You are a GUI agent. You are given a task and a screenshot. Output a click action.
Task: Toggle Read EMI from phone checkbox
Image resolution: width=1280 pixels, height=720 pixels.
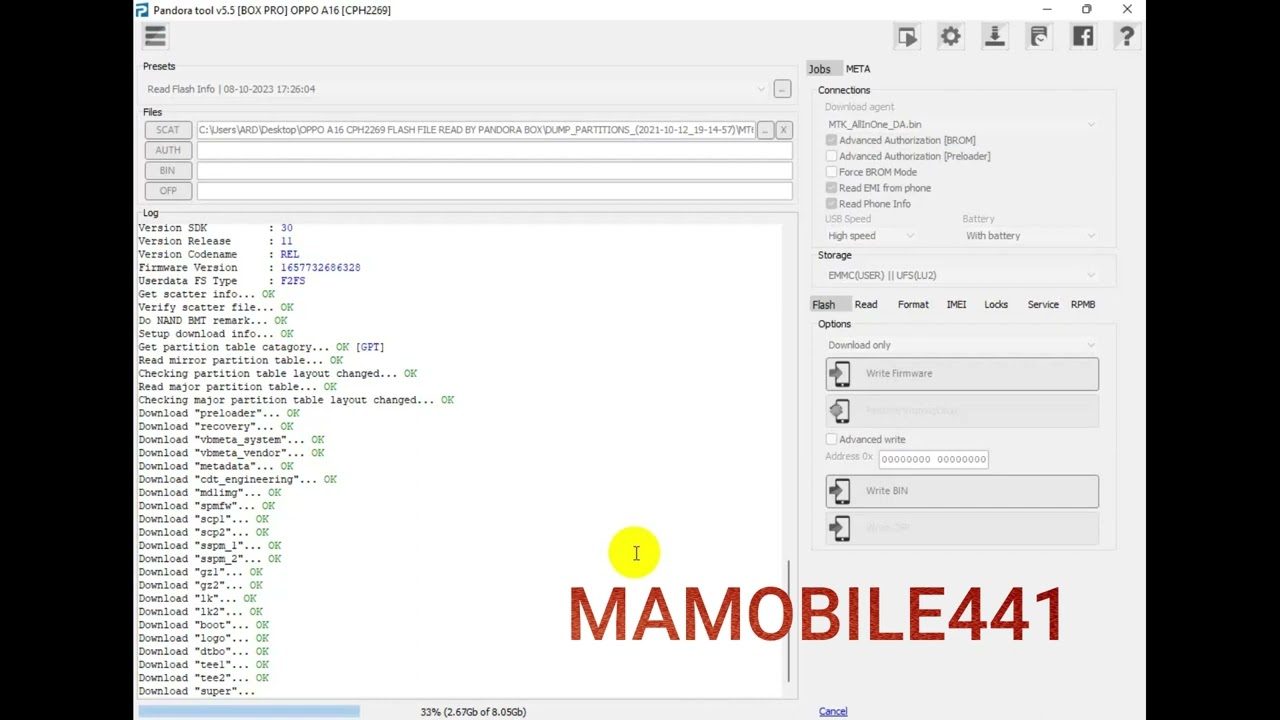(x=831, y=188)
